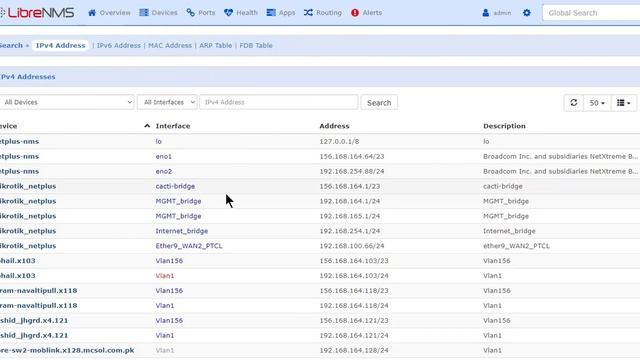This screenshot has height=360, width=640.
Task: Open the All Devices dropdown
Action: 67,102
